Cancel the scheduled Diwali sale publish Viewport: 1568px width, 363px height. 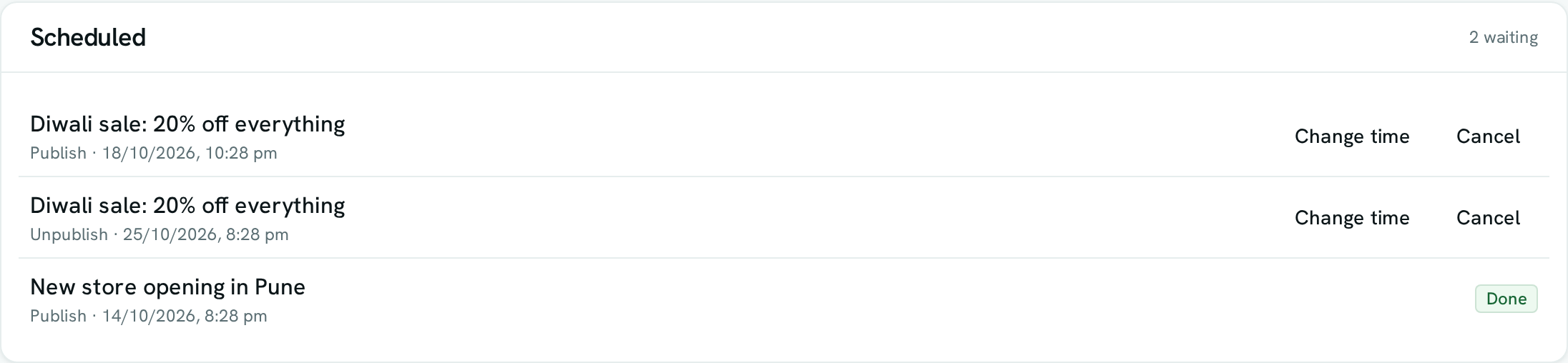click(x=1488, y=136)
